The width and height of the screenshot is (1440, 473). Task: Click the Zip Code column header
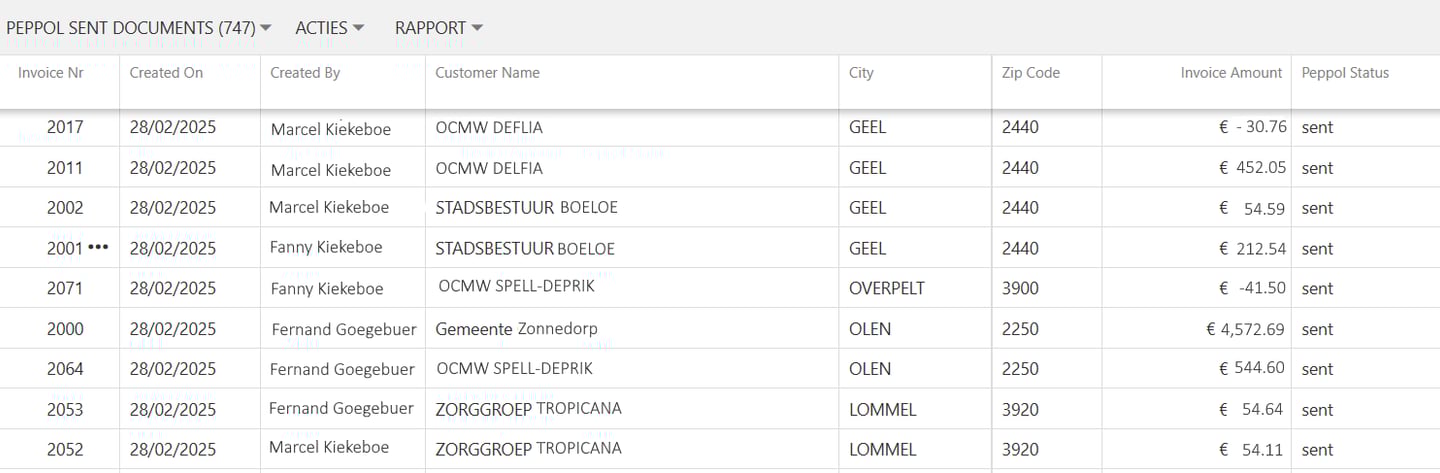(1030, 73)
